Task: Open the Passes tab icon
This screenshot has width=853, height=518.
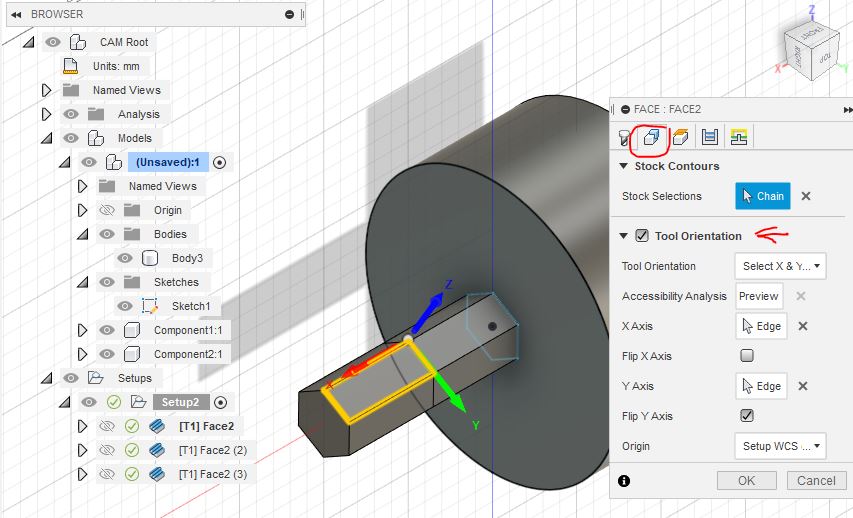Action: tap(710, 137)
